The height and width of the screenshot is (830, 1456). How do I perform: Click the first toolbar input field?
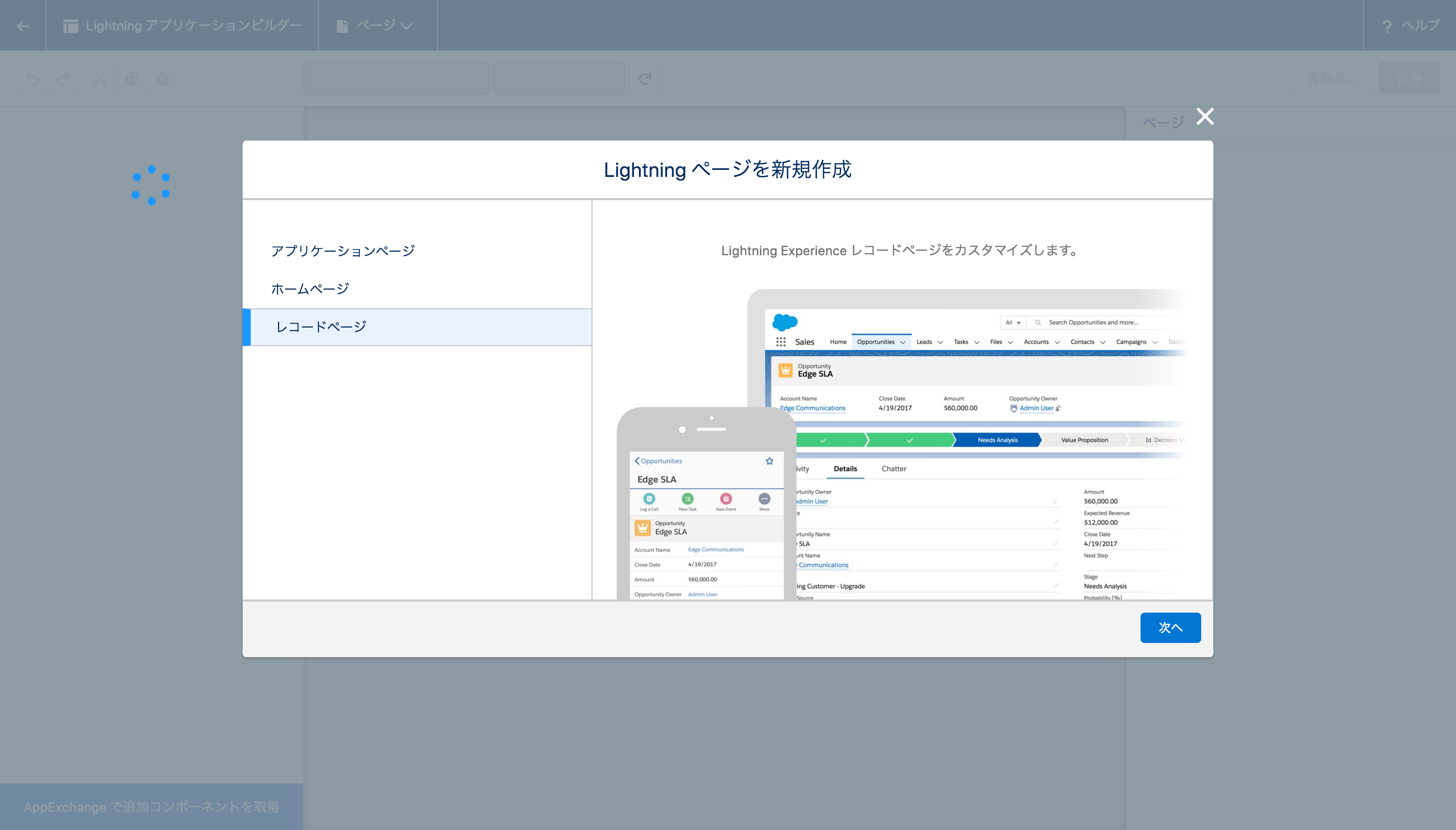click(396, 79)
